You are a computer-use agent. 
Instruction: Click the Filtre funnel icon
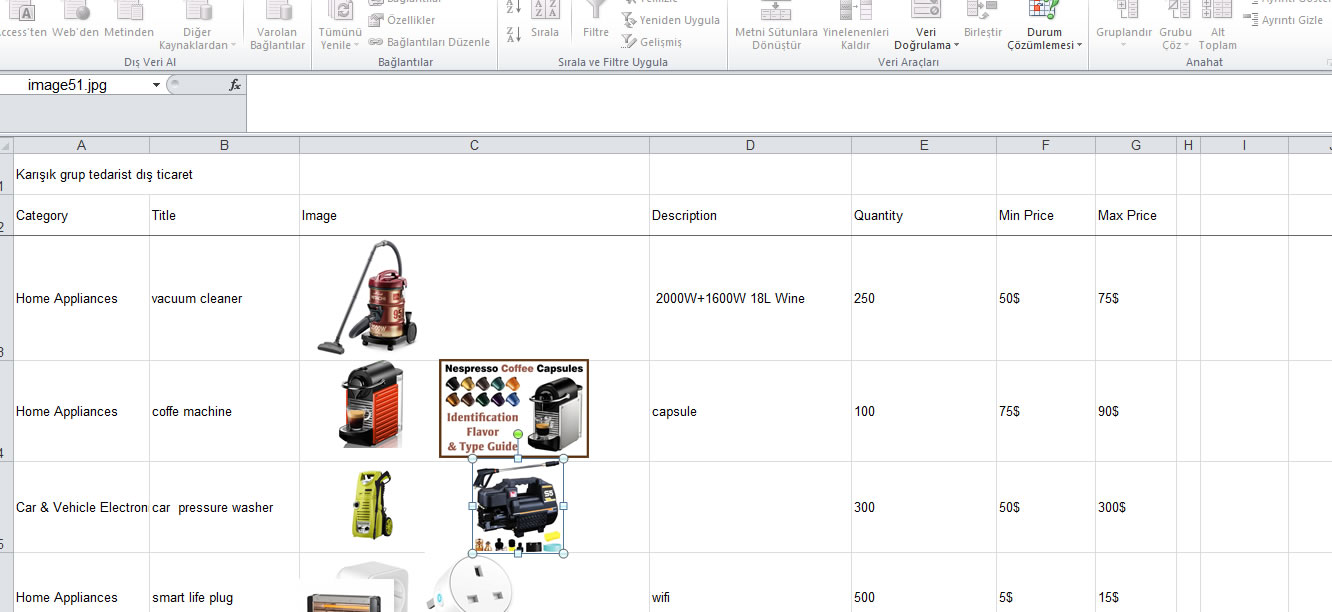(x=596, y=10)
